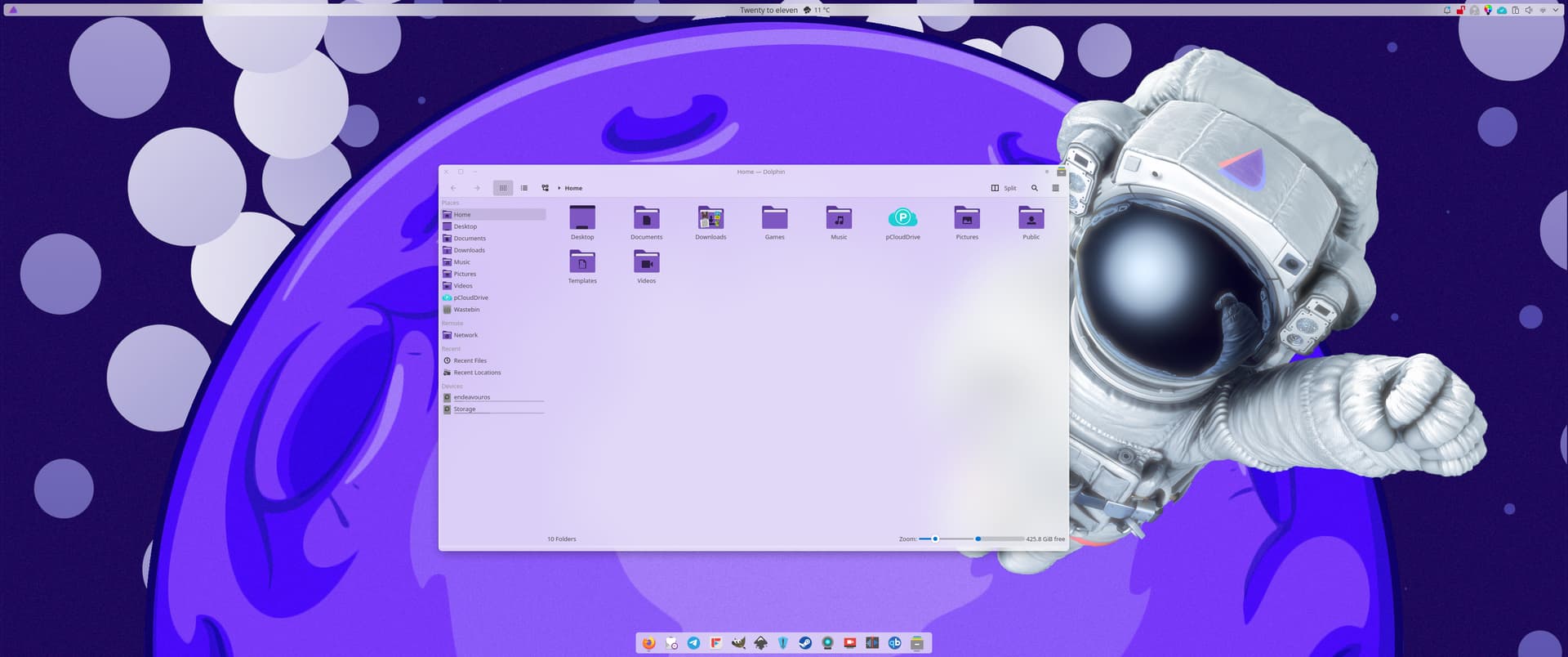This screenshot has width=1568, height=657.
Task: Open the application launcher in top panel
Action: [12, 10]
